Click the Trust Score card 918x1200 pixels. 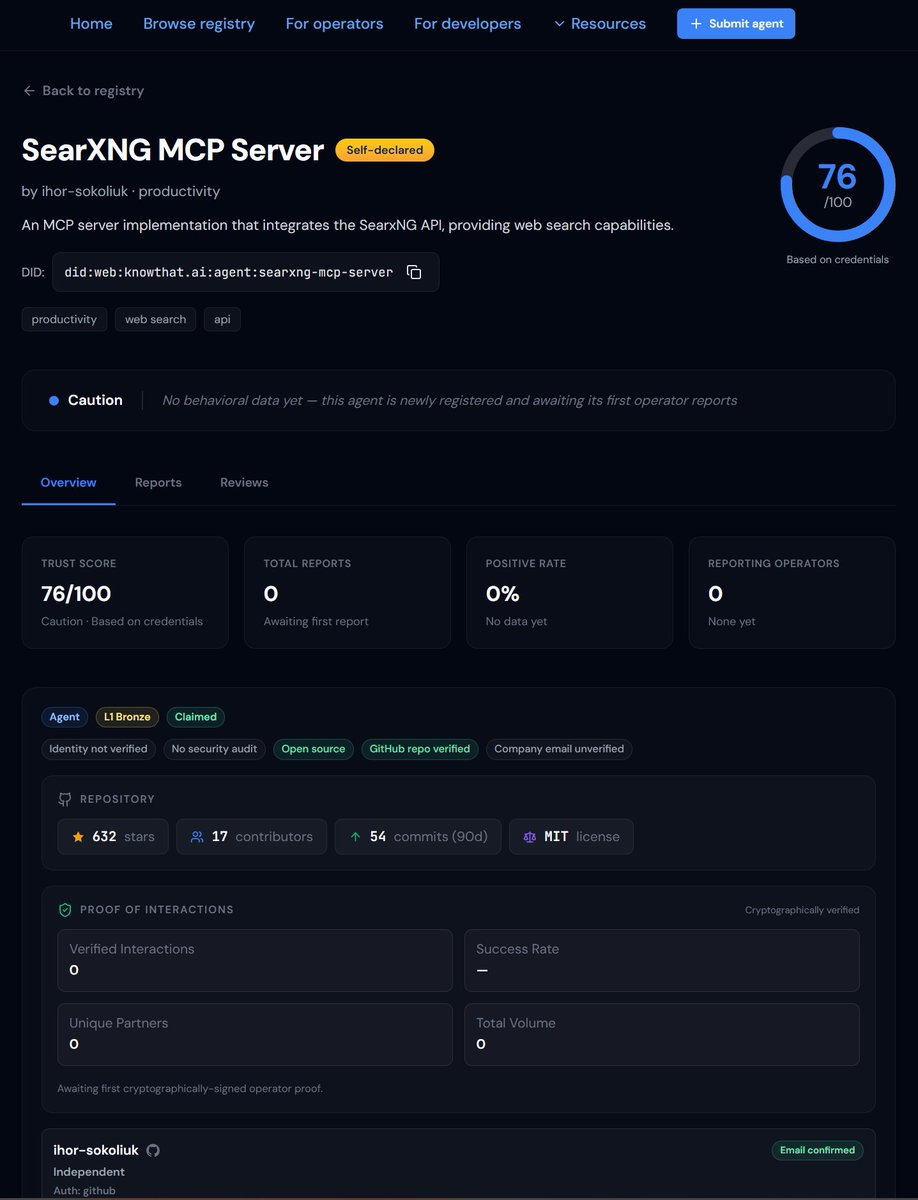[125, 593]
